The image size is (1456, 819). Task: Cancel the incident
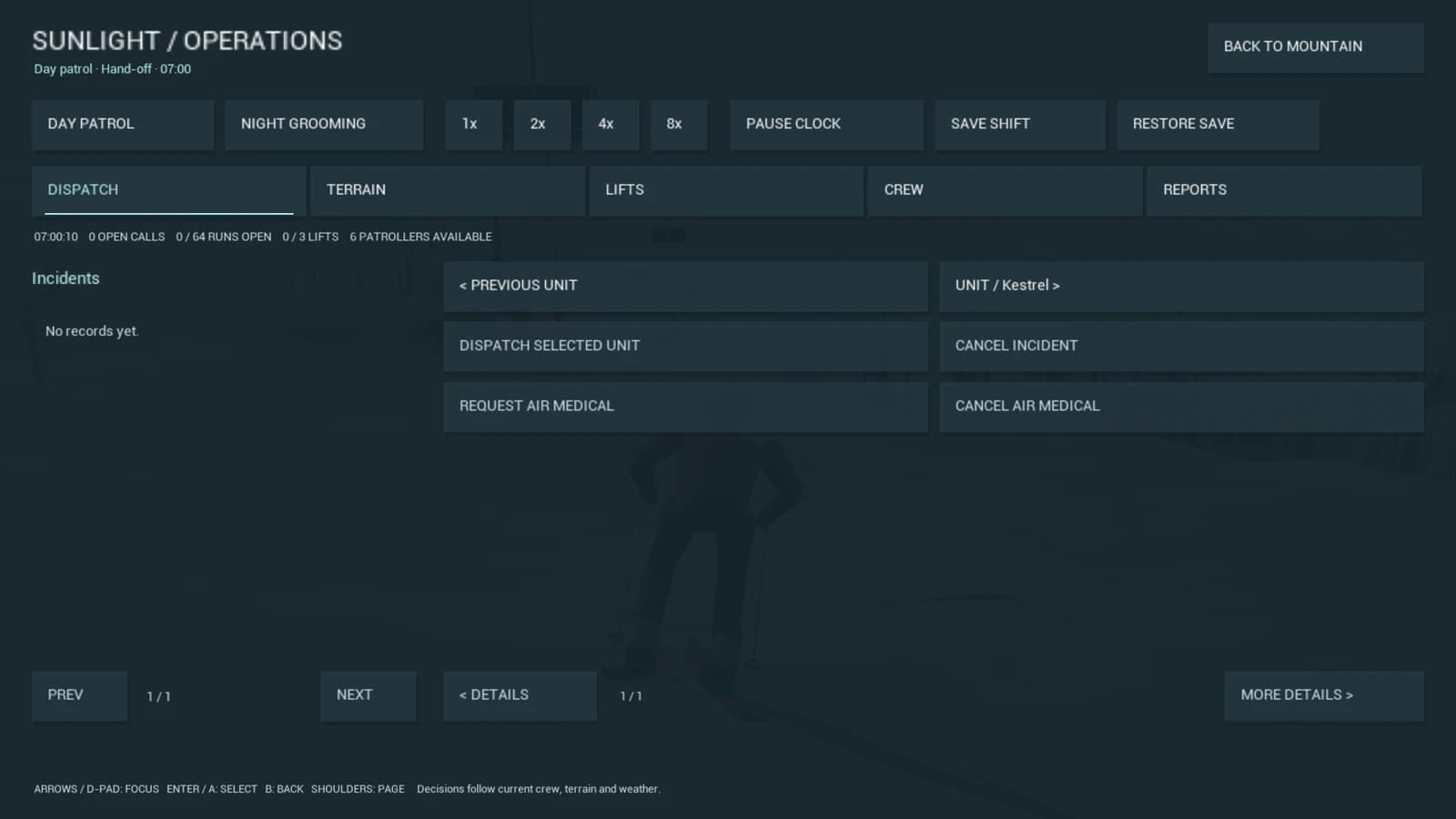[x=1181, y=347]
